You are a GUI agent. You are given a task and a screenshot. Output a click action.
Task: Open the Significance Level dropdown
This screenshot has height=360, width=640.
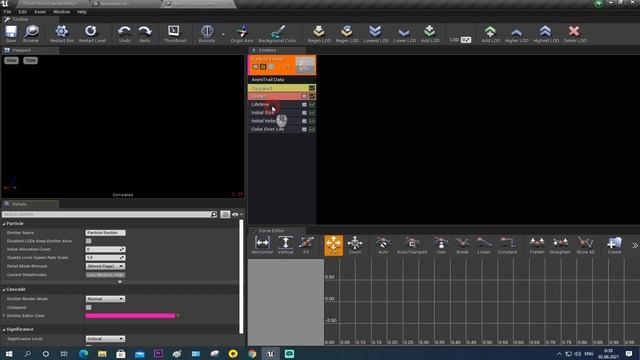pyautogui.click(x=105, y=339)
